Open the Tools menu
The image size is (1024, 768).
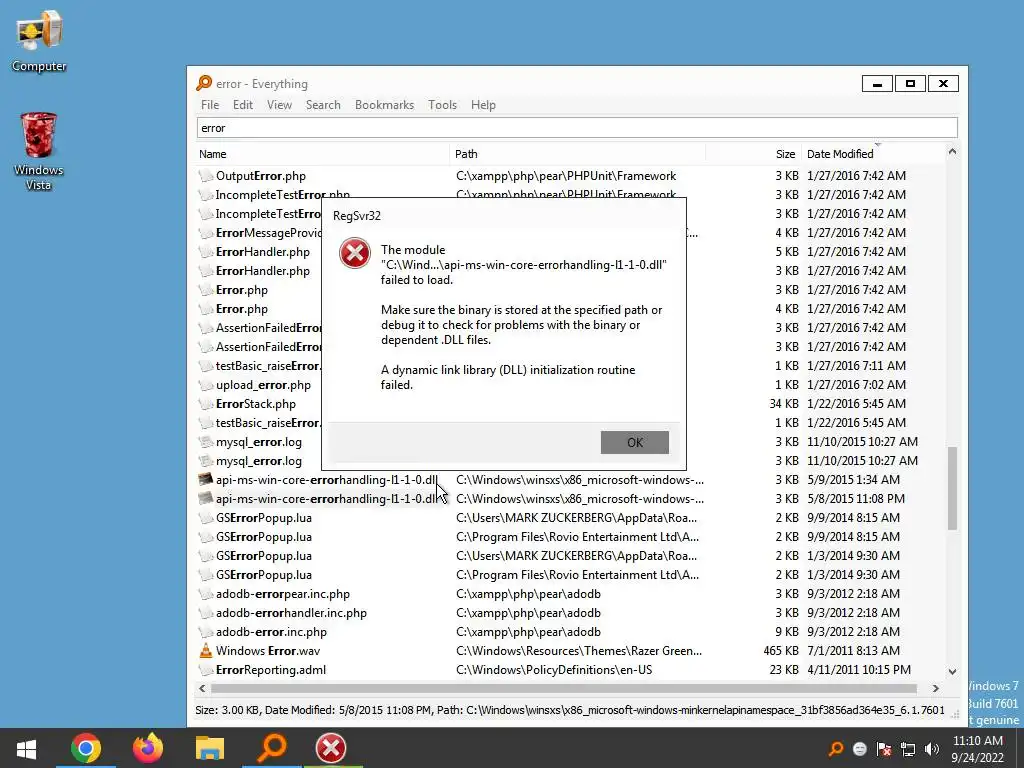[442, 104]
